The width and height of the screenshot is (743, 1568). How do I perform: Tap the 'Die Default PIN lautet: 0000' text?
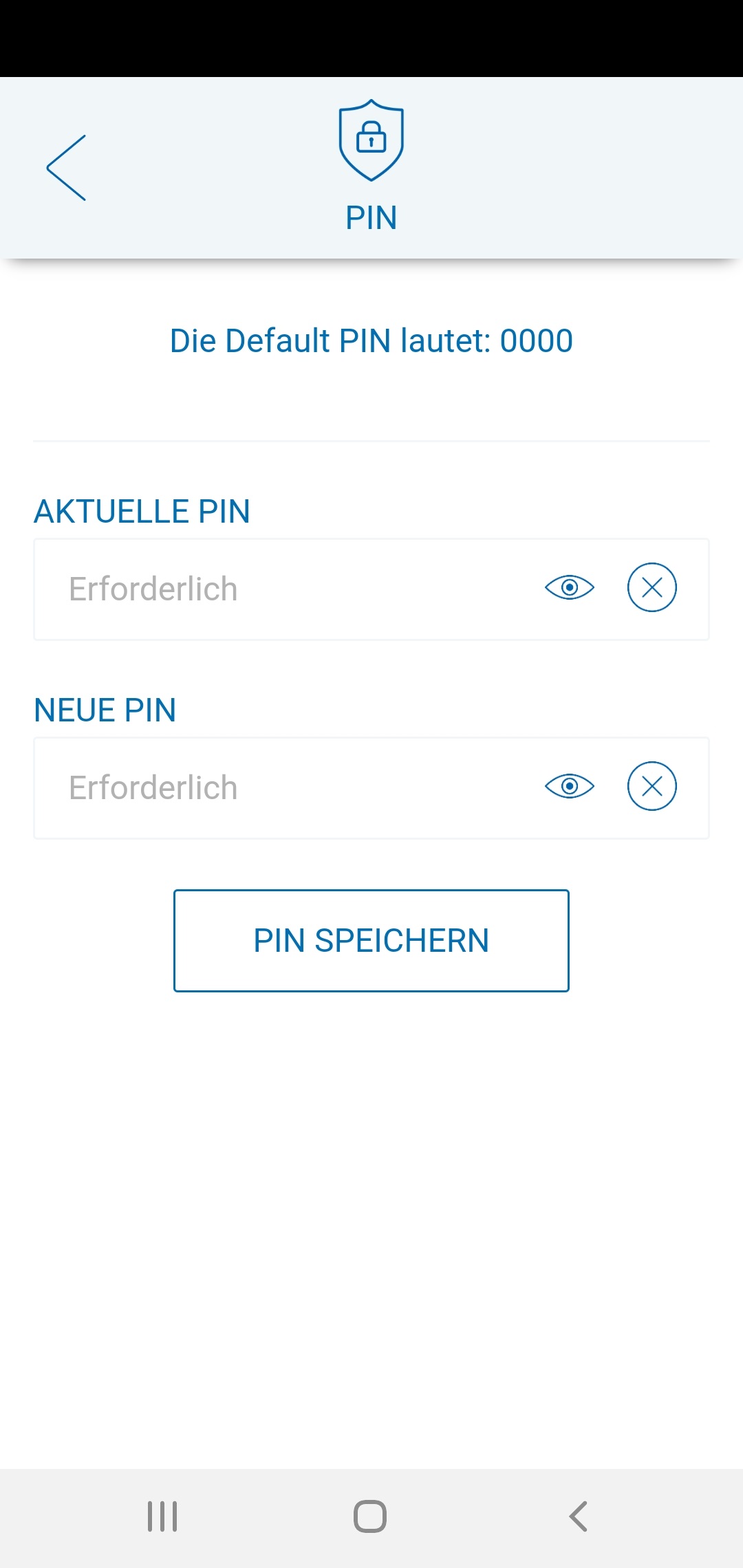pos(371,341)
